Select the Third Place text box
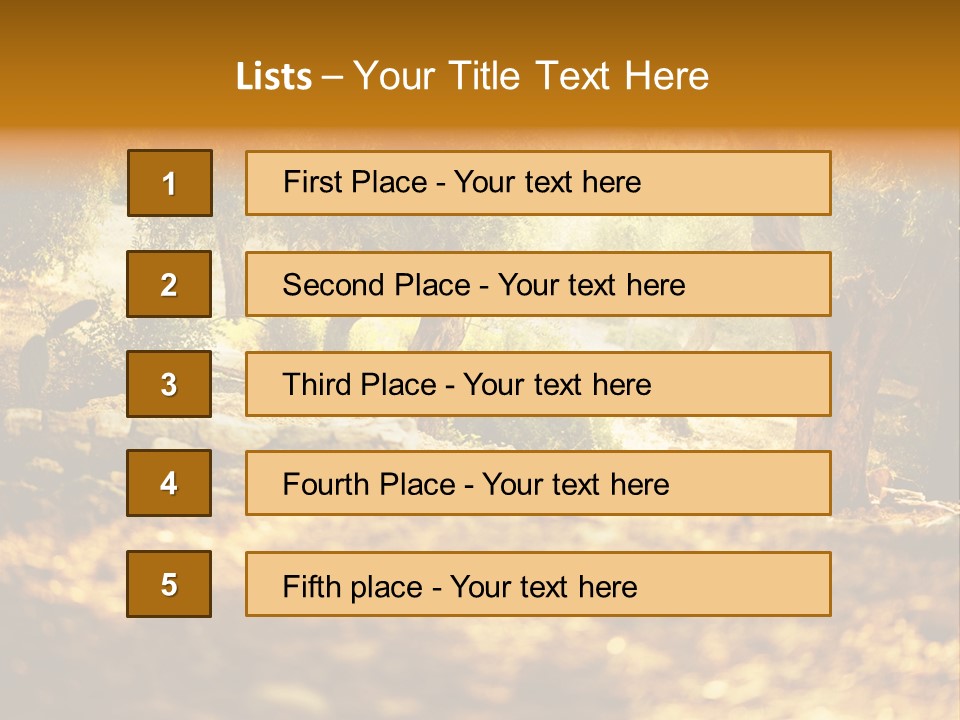The height and width of the screenshot is (720, 960). (x=467, y=384)
